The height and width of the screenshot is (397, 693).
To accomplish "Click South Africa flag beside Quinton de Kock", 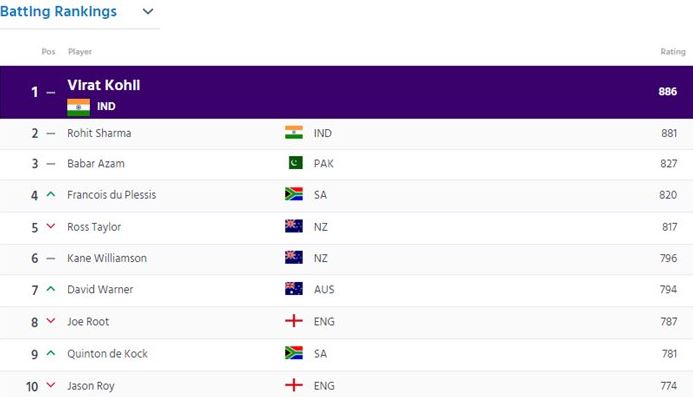I will (x=294, y=353).
